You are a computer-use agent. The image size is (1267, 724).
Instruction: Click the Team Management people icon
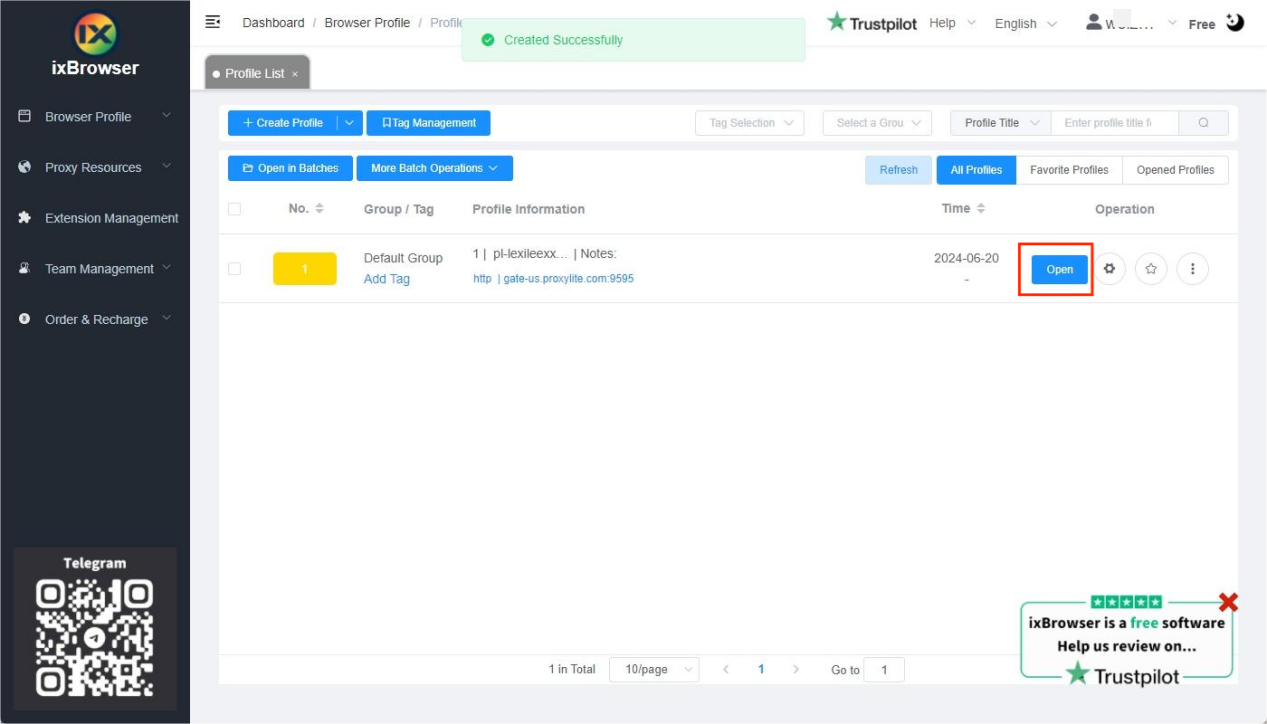[25, 268]
